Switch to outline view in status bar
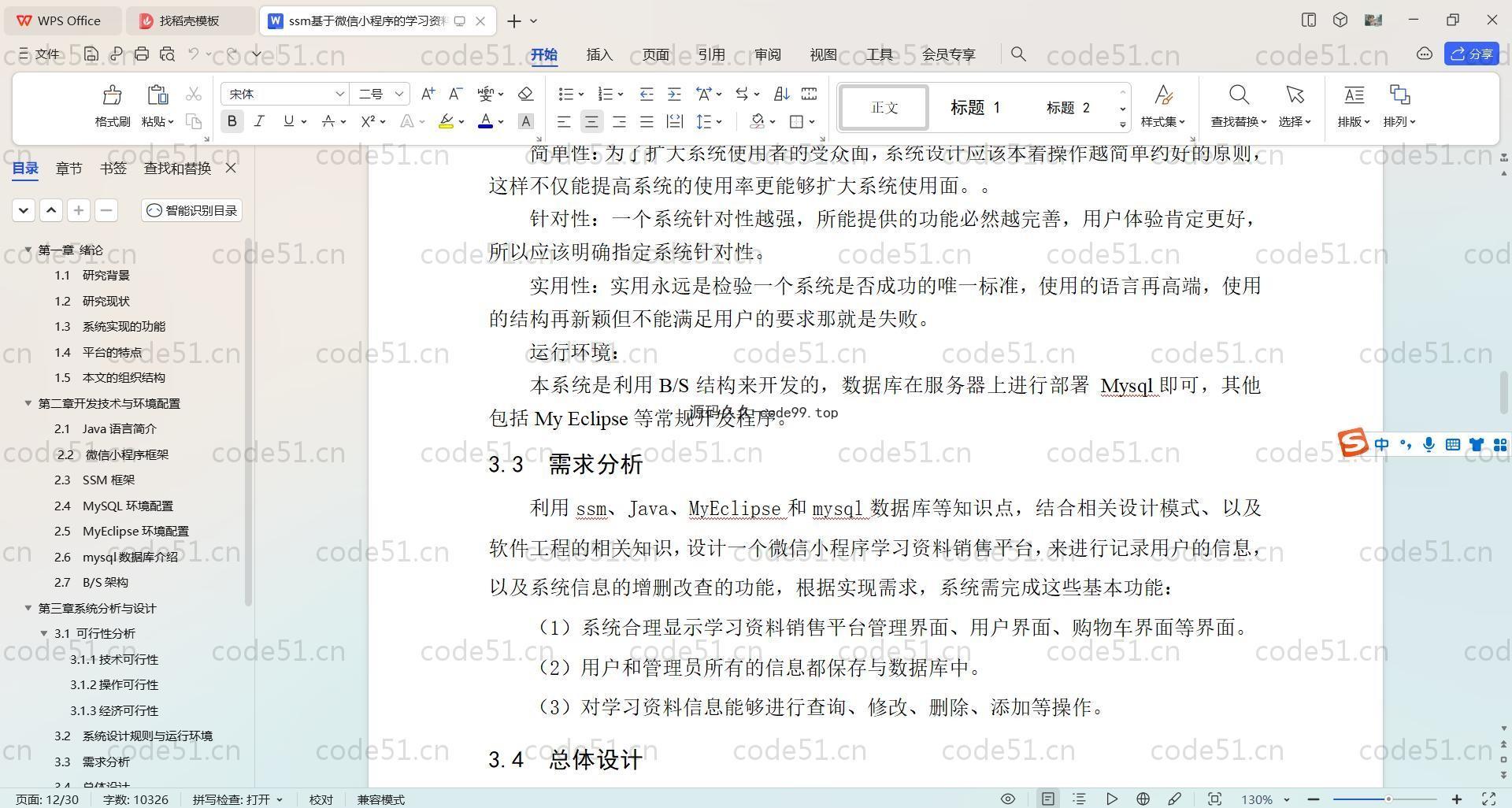1512x808 pixels. coord(1079,799)
